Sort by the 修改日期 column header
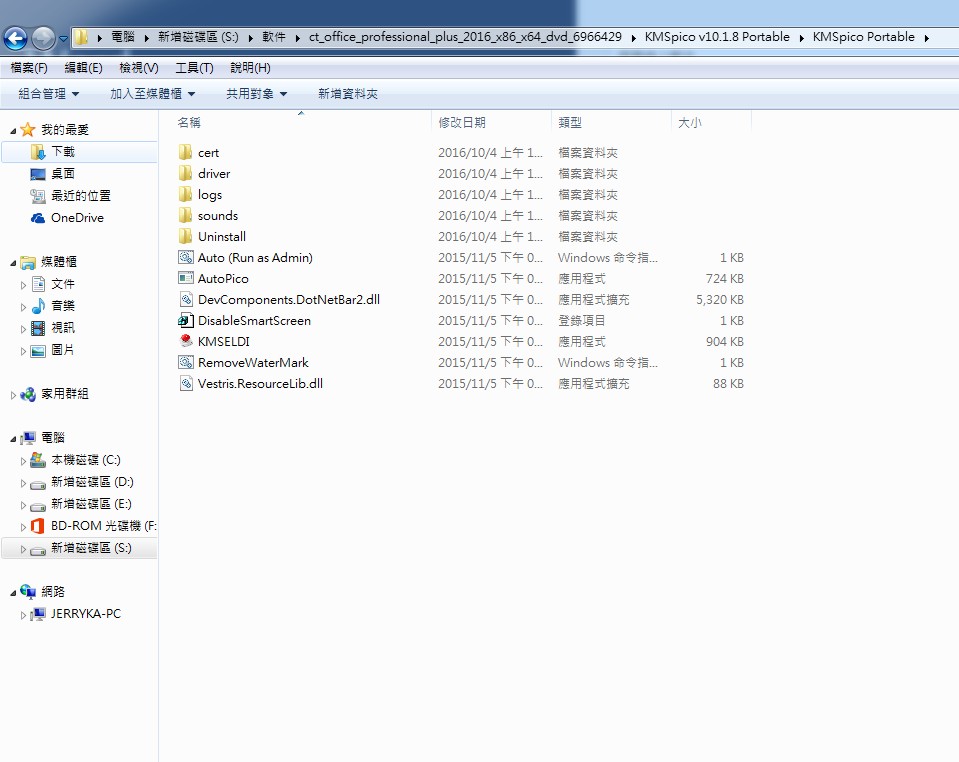 (x=492, y=122)
